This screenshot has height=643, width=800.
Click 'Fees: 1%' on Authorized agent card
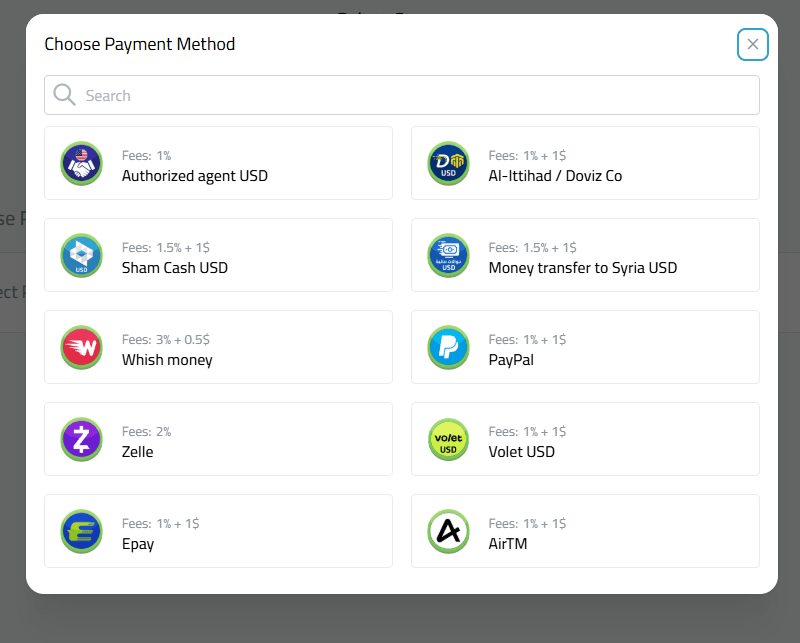[146, 156]
